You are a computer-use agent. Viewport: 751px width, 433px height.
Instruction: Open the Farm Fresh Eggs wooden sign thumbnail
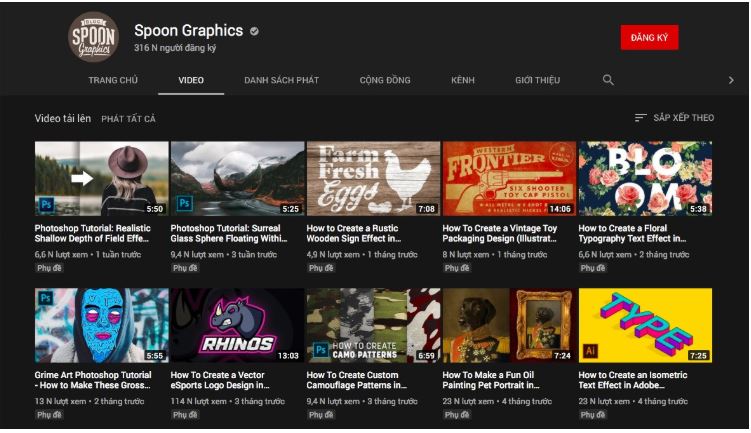point(373,178)
